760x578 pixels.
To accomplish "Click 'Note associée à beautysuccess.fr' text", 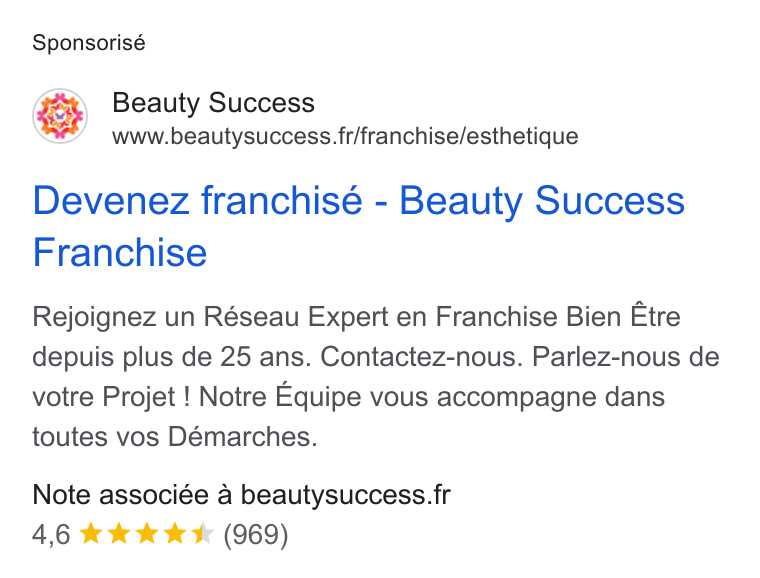I will click(x=241, y=495).
